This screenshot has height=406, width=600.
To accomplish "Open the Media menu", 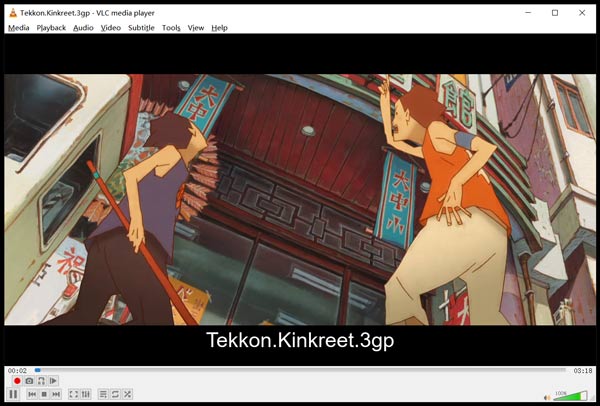I will (x=19, y=28).
